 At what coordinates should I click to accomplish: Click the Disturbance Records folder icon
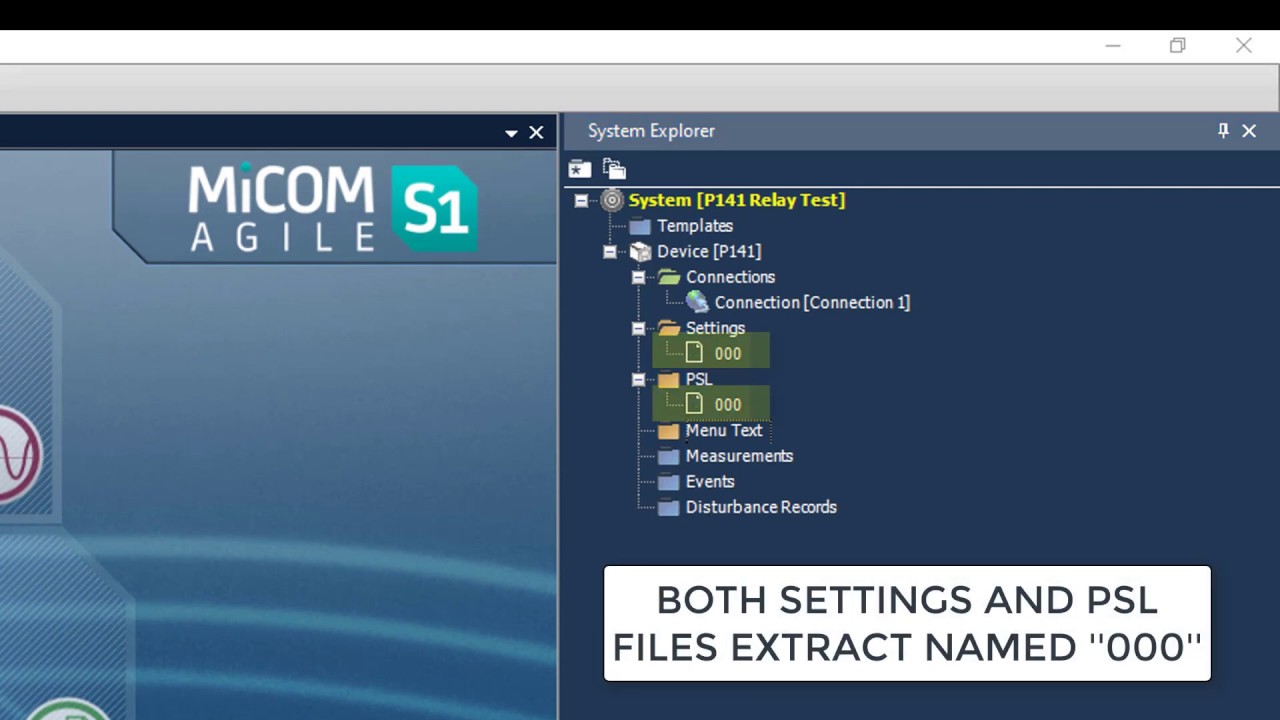click(669, 507)
